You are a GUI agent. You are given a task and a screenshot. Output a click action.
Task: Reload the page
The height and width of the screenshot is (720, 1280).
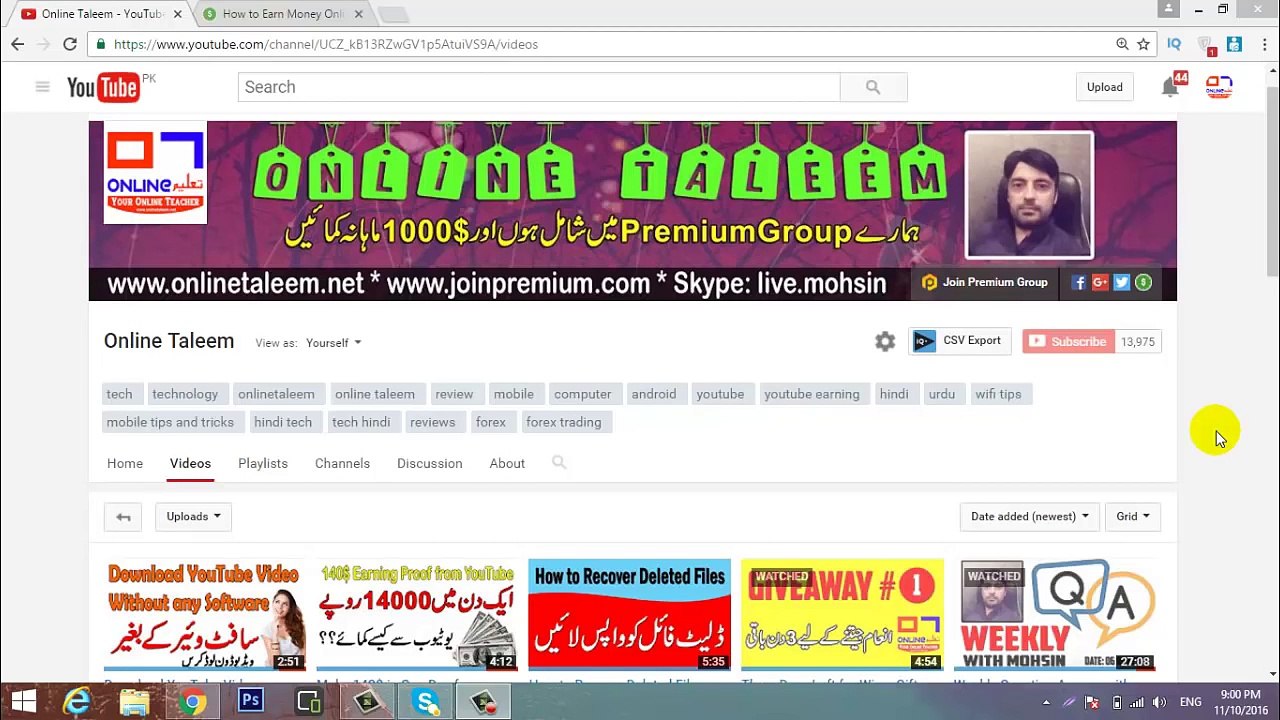(x=70, y=44)
